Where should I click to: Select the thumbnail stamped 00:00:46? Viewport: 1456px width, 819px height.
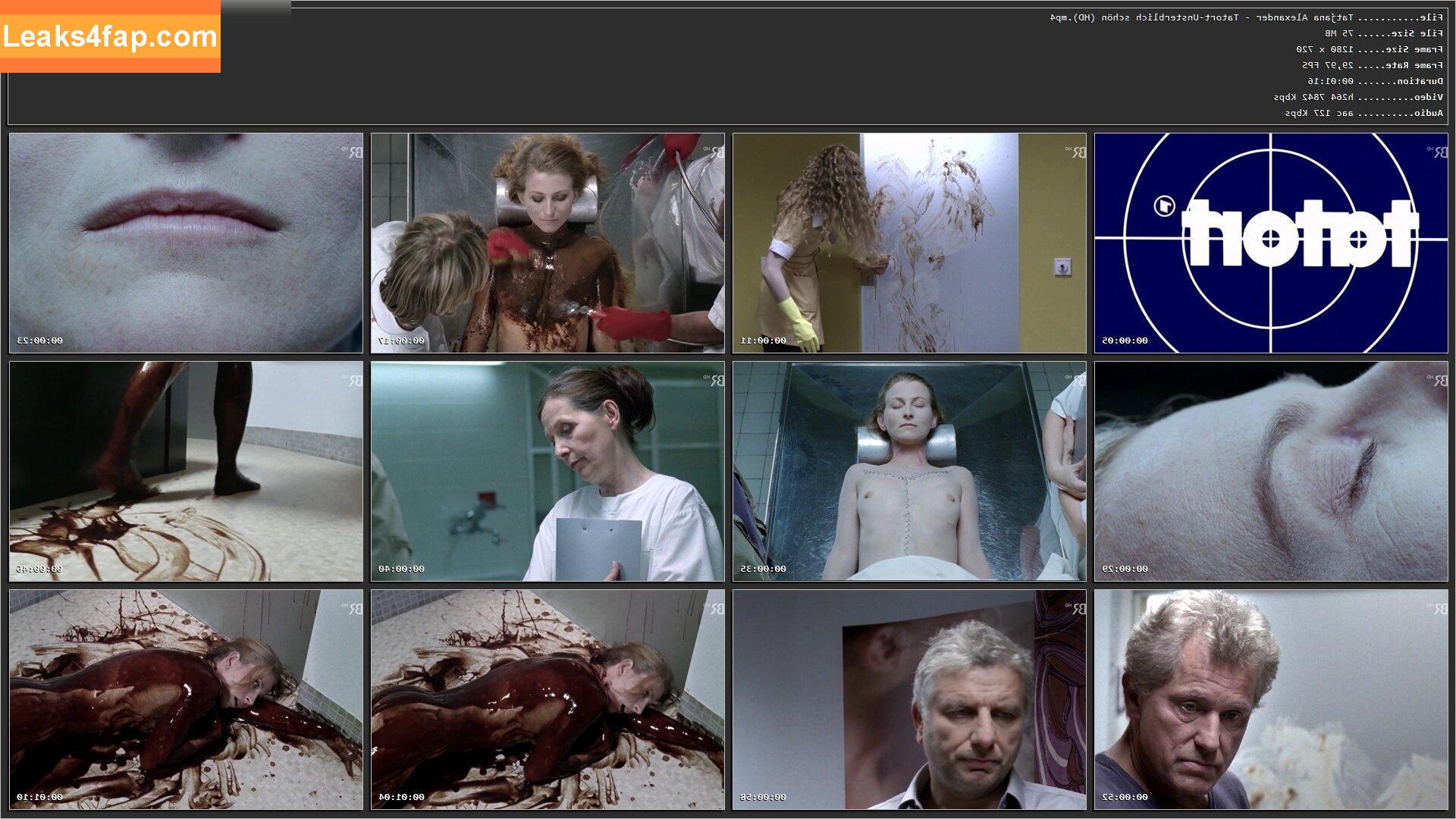pos(186,471)
